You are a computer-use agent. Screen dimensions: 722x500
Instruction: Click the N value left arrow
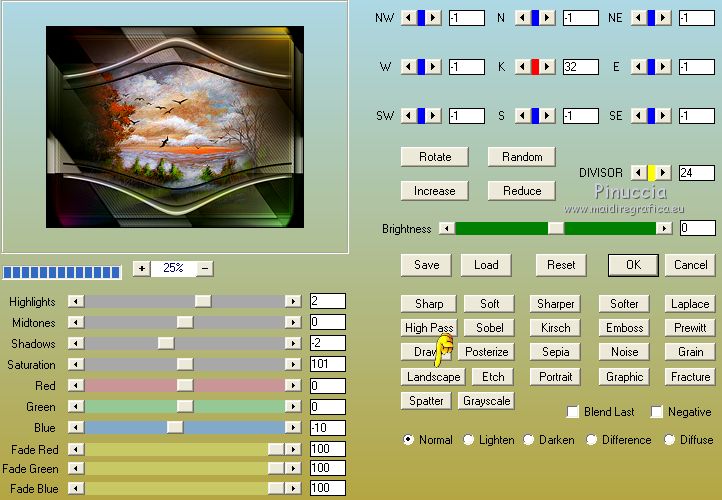(522, 18)
